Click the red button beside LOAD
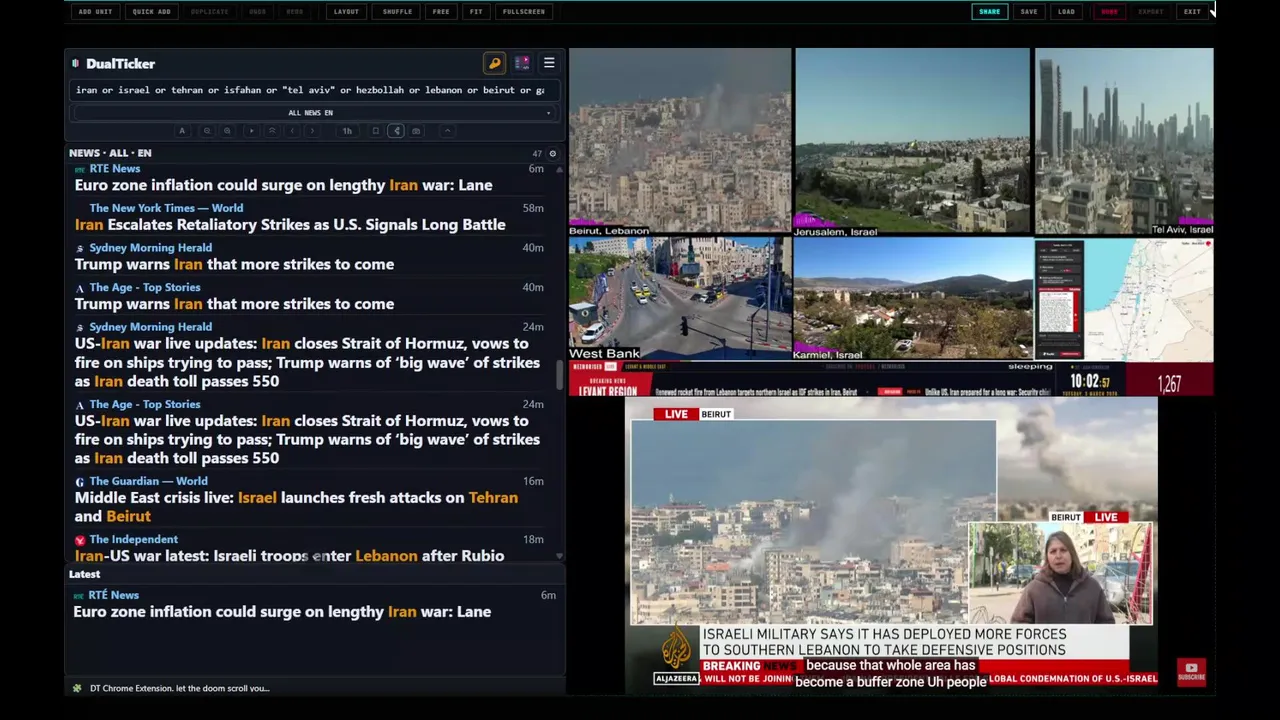1280x720 pixels. [1109, 12]
